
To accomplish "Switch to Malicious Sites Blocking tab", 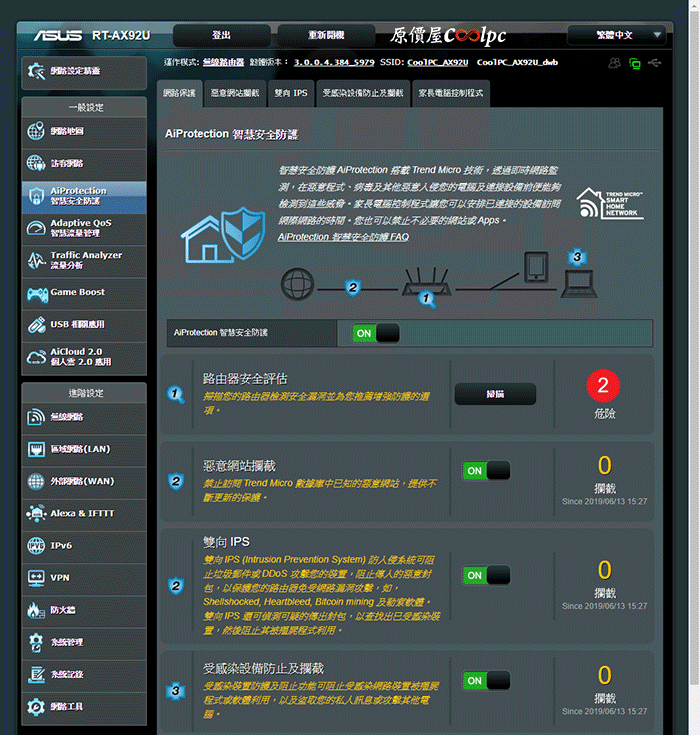I will tap(235, 93).
